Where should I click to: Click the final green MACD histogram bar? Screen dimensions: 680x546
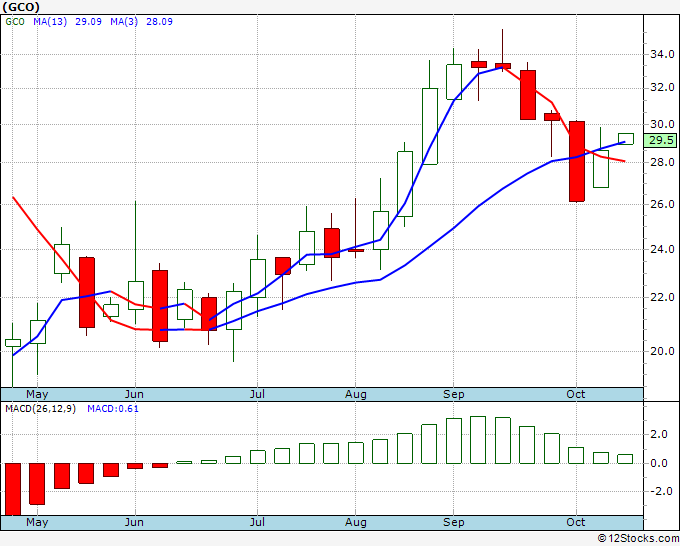coord(625,459)
